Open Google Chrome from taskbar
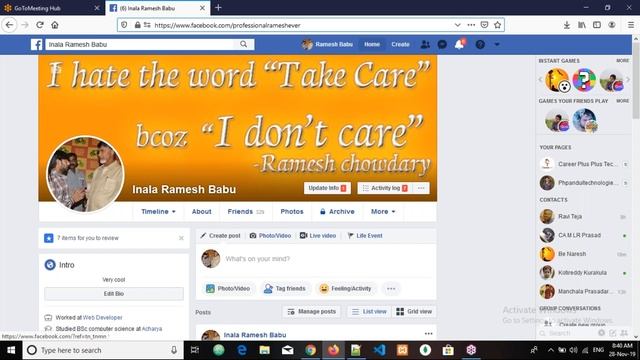This screenshot has height=360, width=640. pos(311,350)
